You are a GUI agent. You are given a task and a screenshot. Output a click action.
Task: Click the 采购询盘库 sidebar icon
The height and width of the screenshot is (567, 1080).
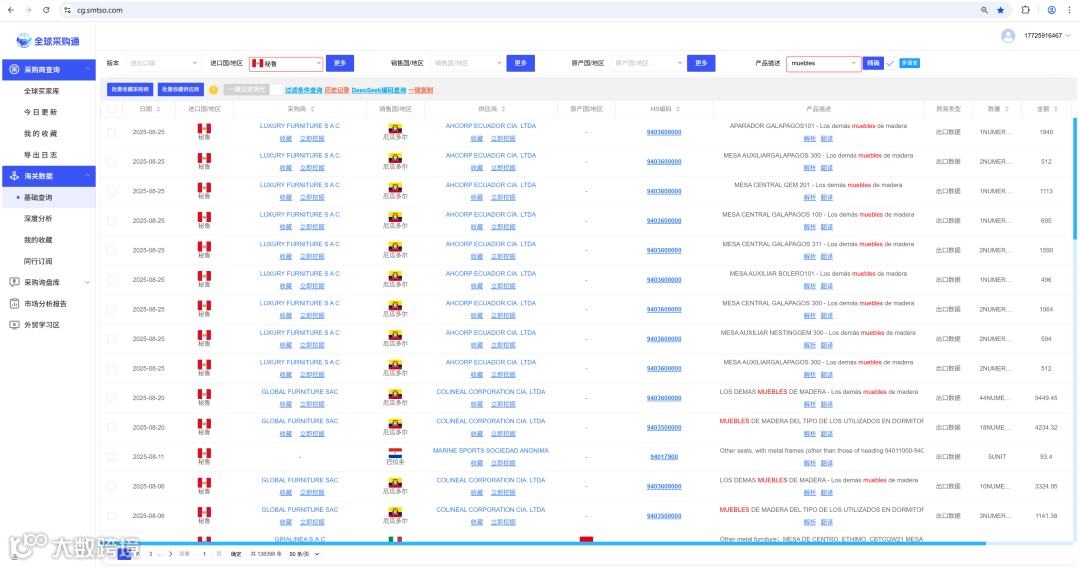14,282
